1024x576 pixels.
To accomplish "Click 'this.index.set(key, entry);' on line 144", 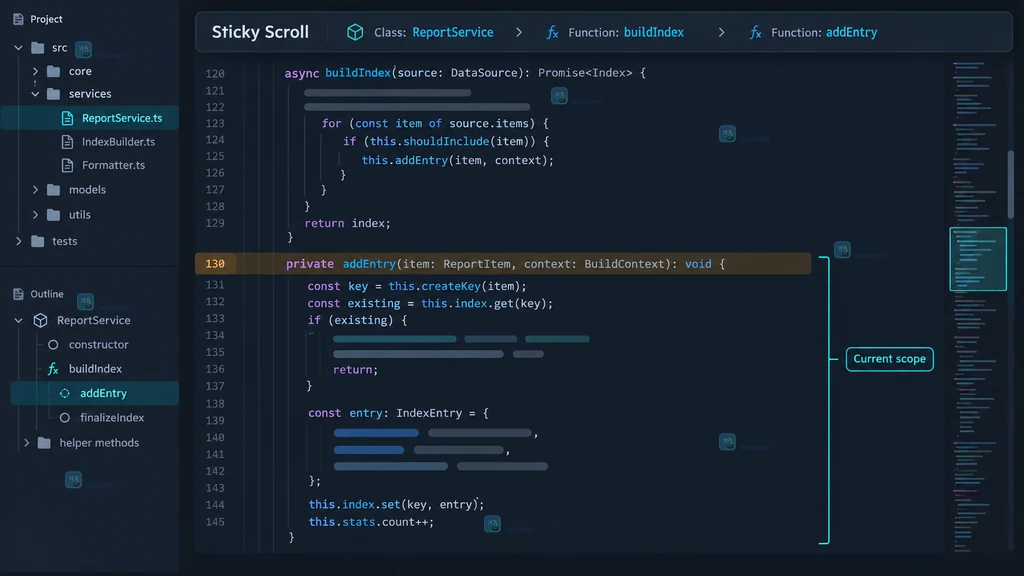I will [x=396, y=505].
